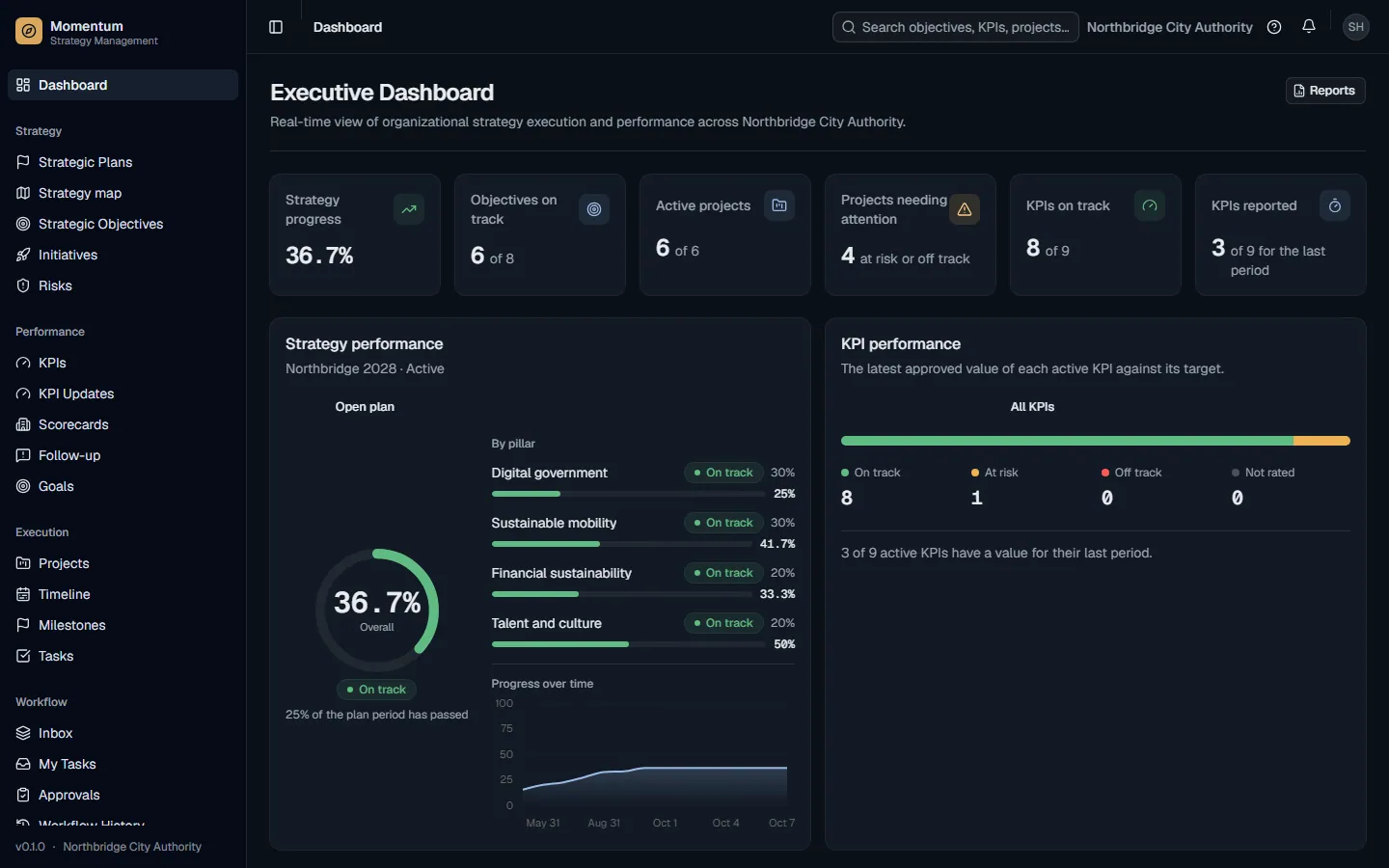Focus the search objectives, KPIs, projects field
Viewport: 1389px width, 868px height.
click(x=956, y=27)
